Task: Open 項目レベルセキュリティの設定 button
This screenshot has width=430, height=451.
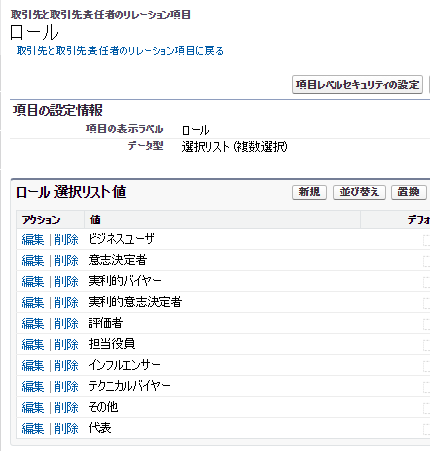Action: coord(357,85)
